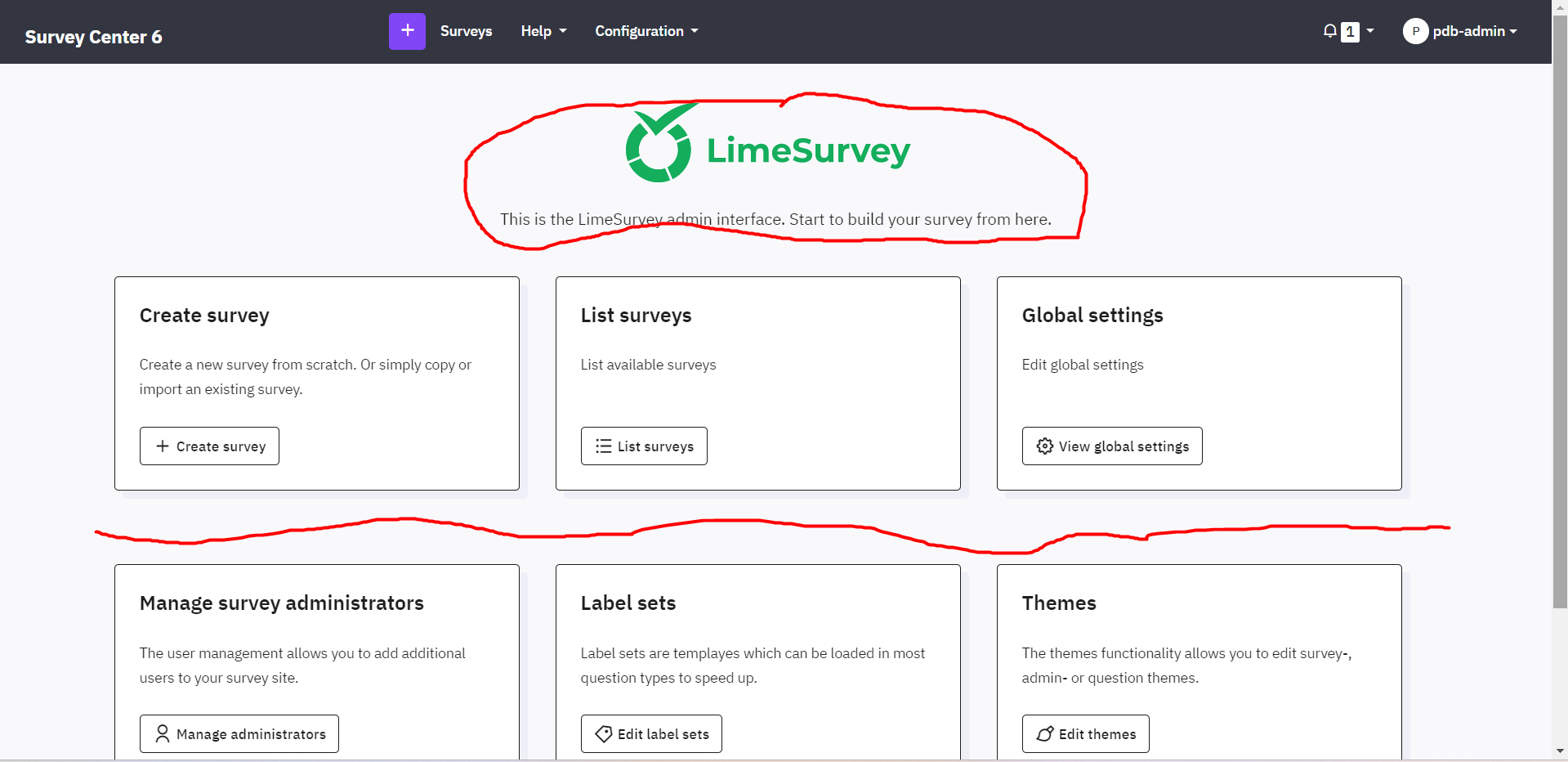1568x762 pixels.
Task: Expand the notifications dropdown caret
Action: click(x=1370, y=31)
